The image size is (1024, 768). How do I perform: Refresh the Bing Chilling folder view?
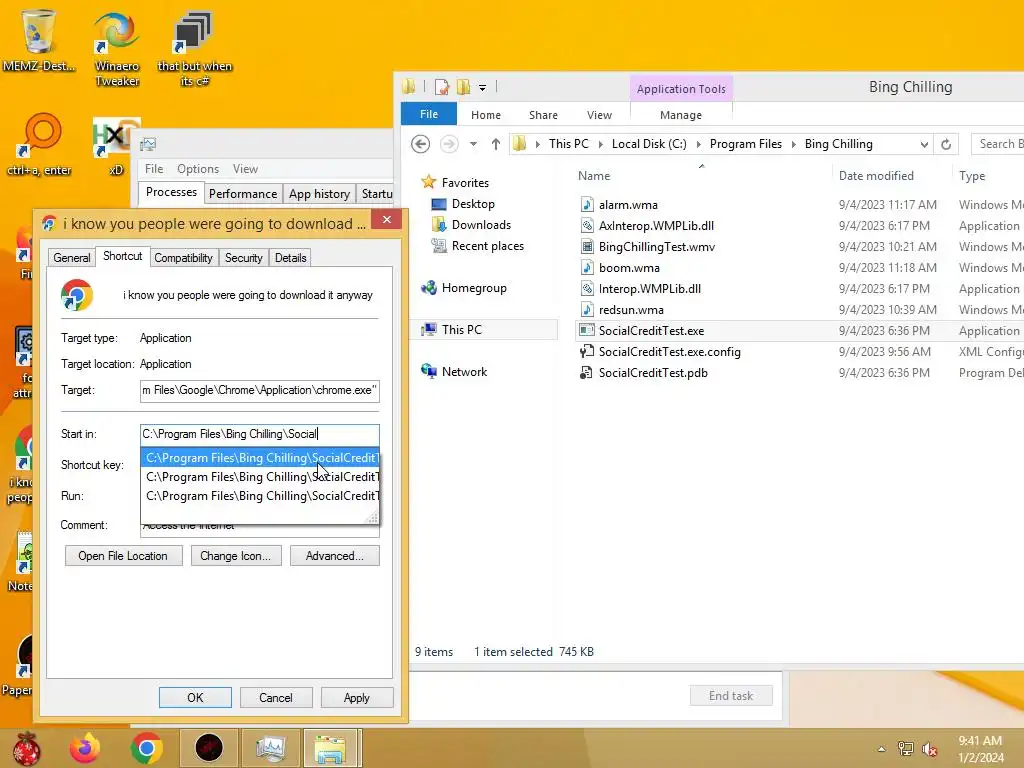(x=946, y=144)
